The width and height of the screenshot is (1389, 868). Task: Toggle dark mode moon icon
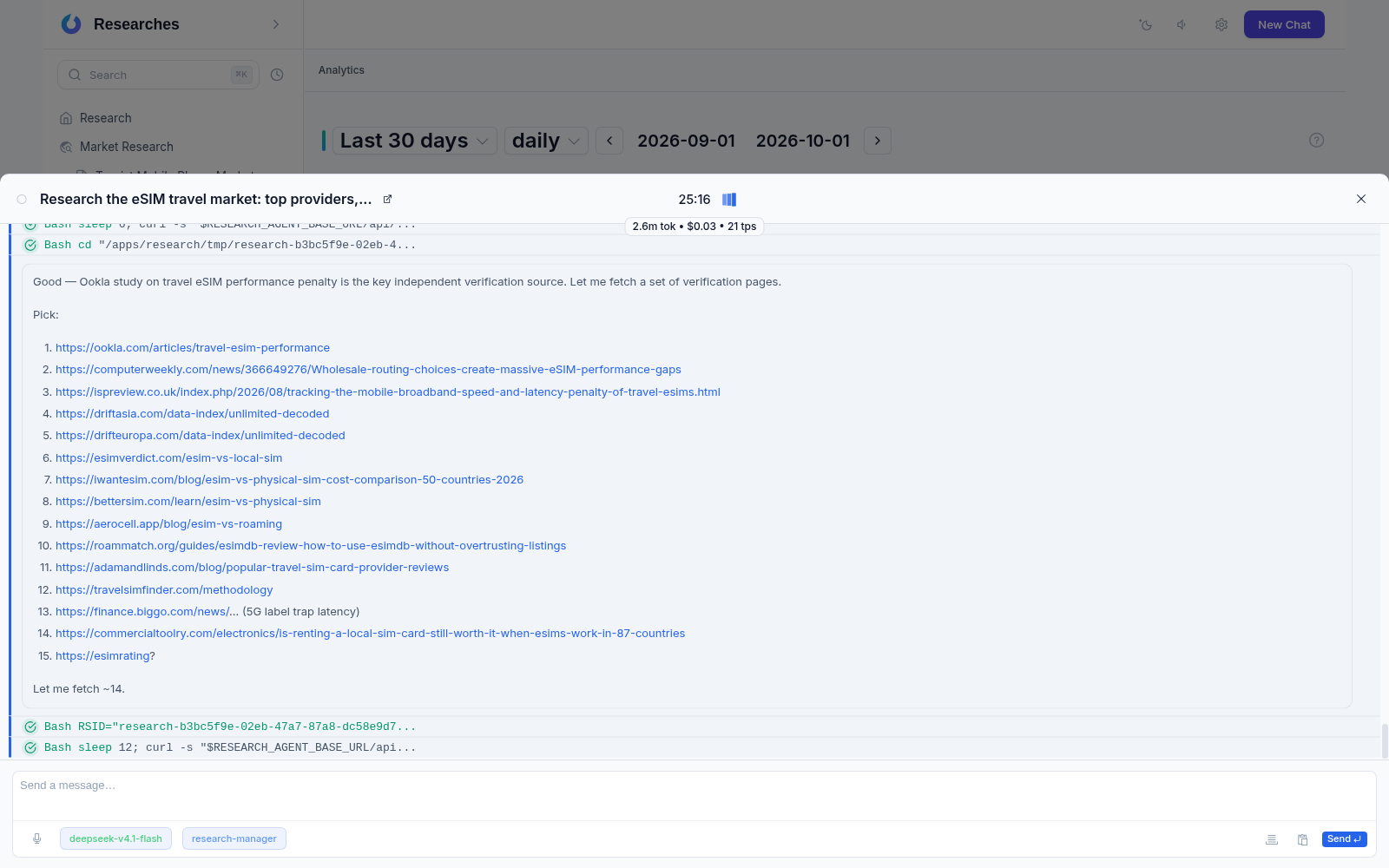click(x=1146, y=24)
